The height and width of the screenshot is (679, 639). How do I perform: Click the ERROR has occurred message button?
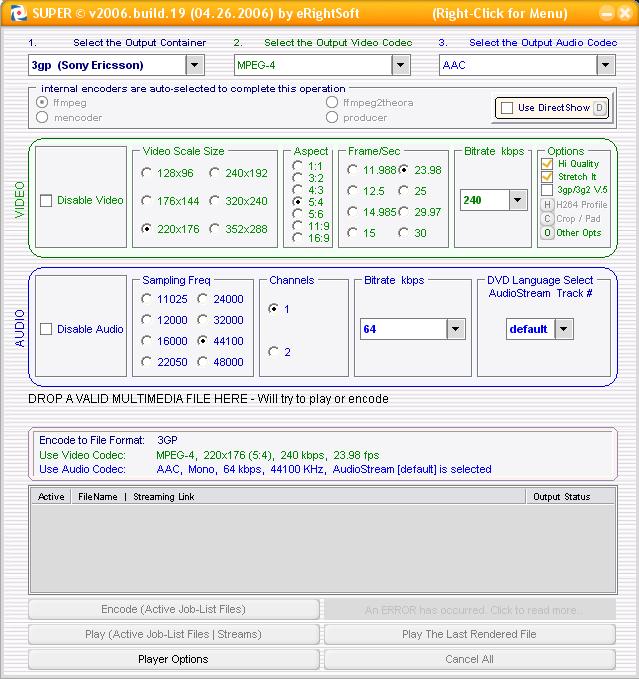[470, 610]
